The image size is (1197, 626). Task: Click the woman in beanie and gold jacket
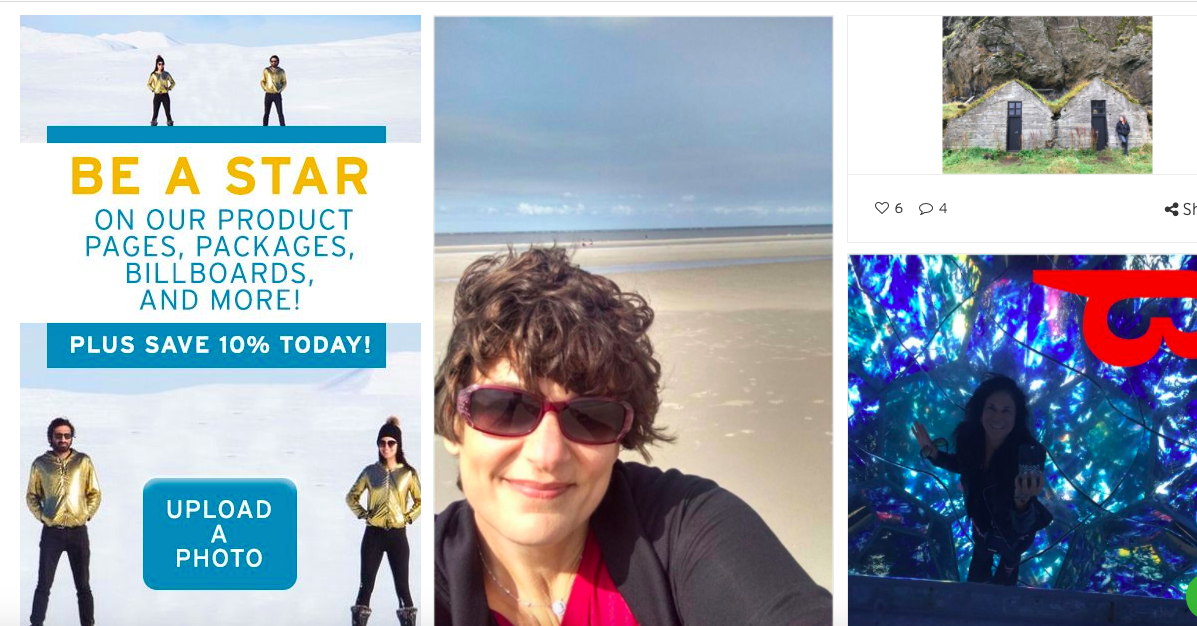pyautogui.click(x=386, y=521)
